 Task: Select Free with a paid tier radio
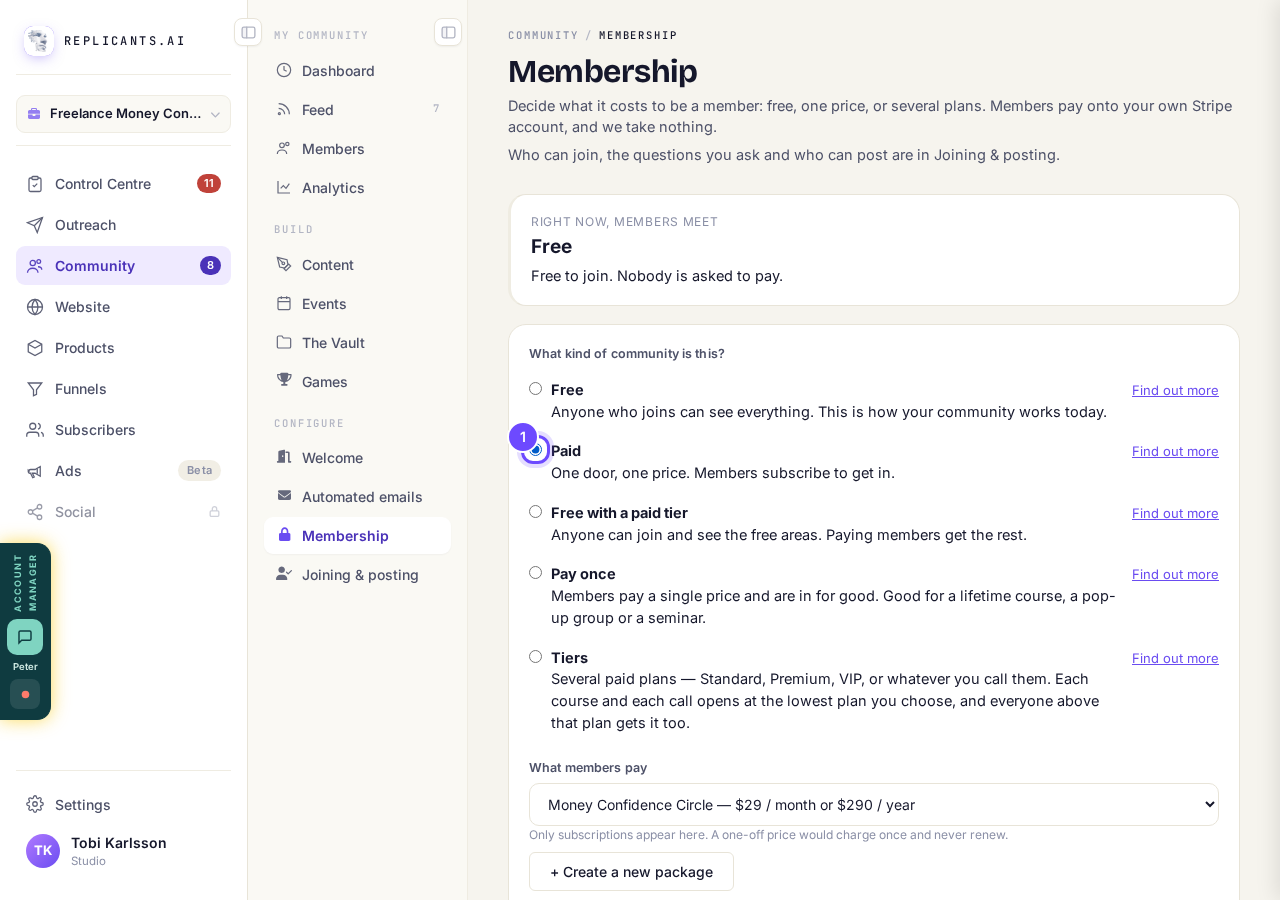(x=536, y=512)
